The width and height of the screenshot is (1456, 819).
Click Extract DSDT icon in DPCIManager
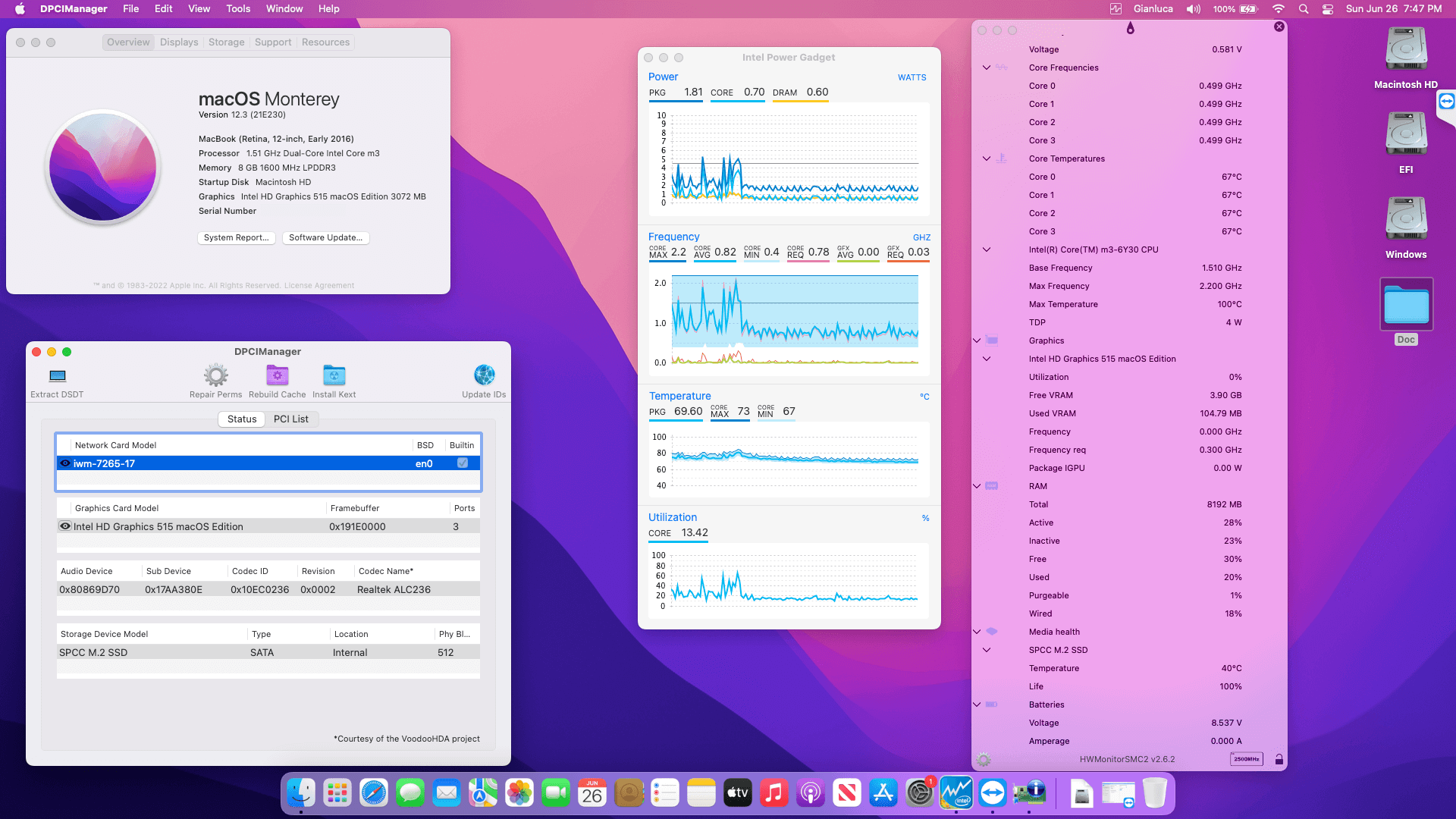58,375
